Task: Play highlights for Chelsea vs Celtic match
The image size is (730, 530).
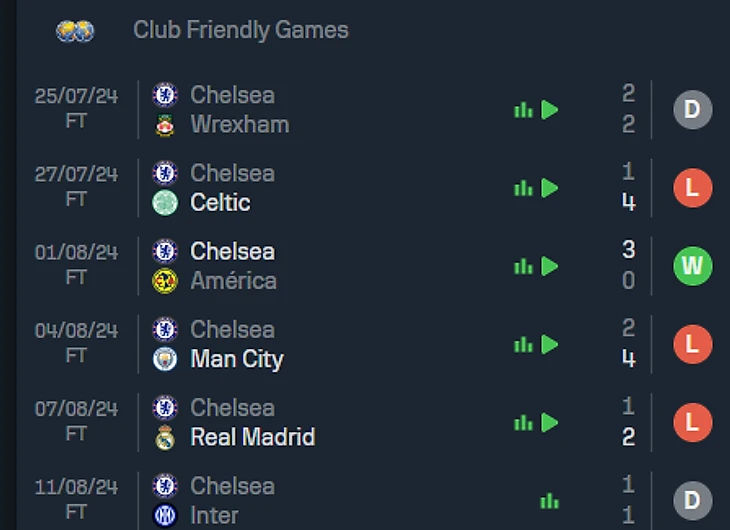Action: (549, 188)
